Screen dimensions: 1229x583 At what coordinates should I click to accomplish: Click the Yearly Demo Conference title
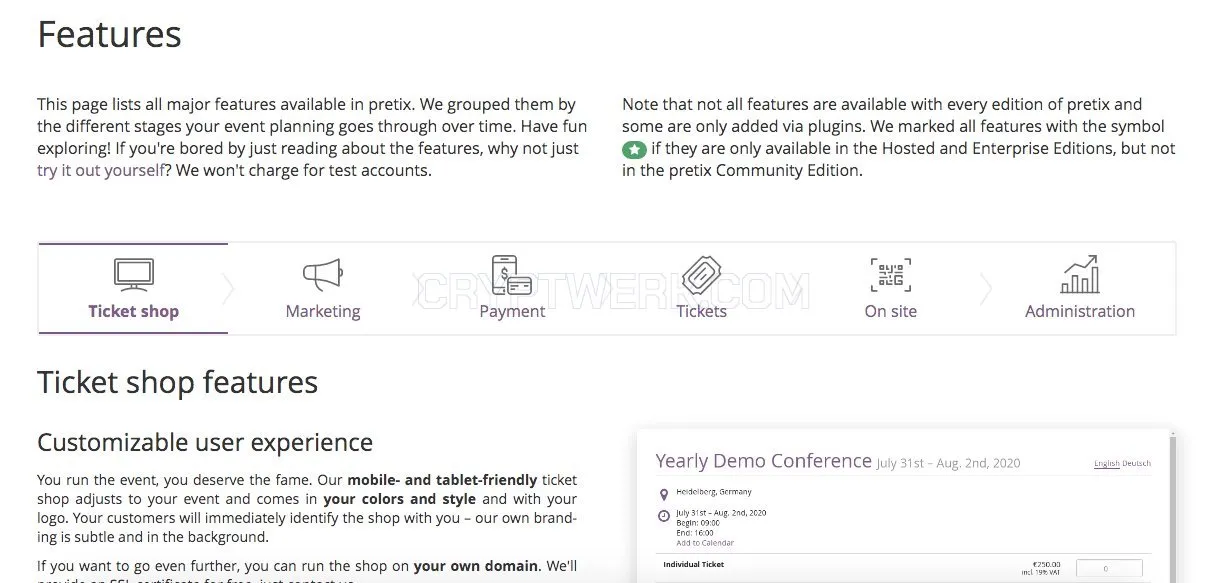pos(763,461)
